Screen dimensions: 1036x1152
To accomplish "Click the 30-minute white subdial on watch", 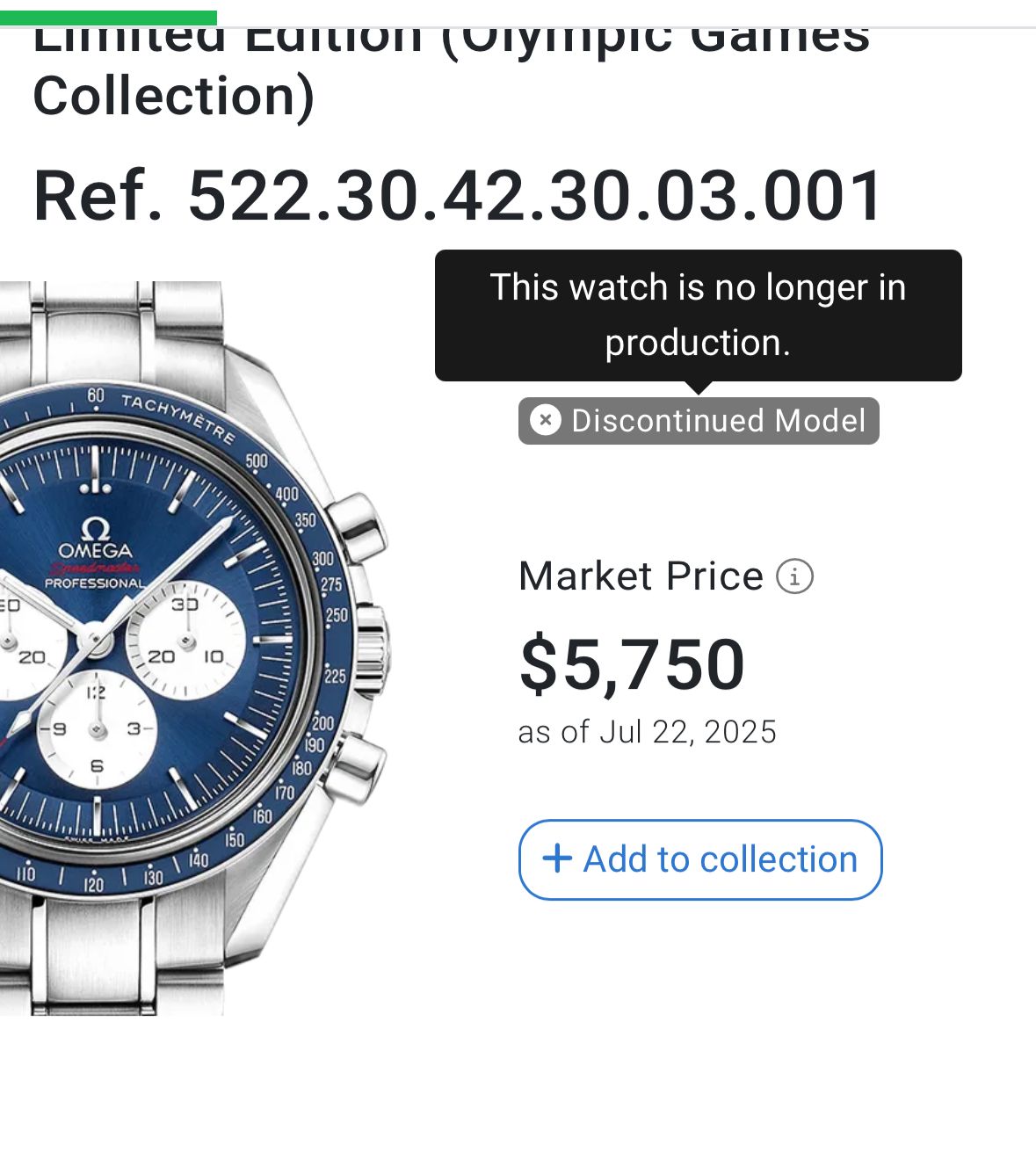I will point(186,639).
